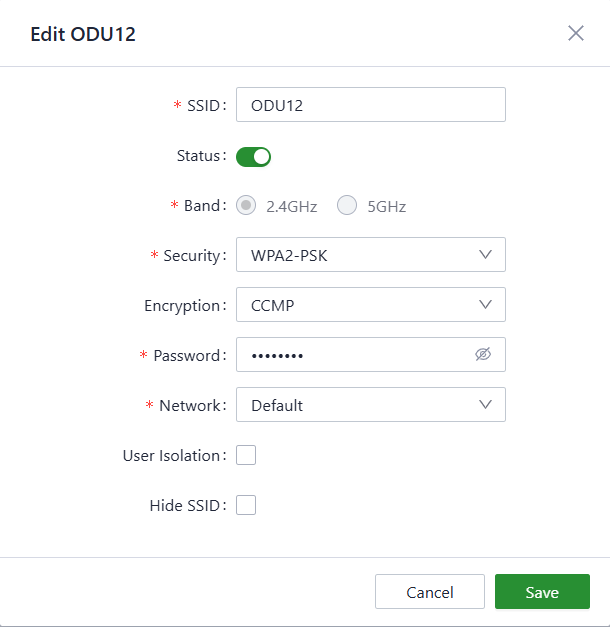This screenshot has width=610, height=627.
Task: Click the Hide SSID label text
Action: 185,506
